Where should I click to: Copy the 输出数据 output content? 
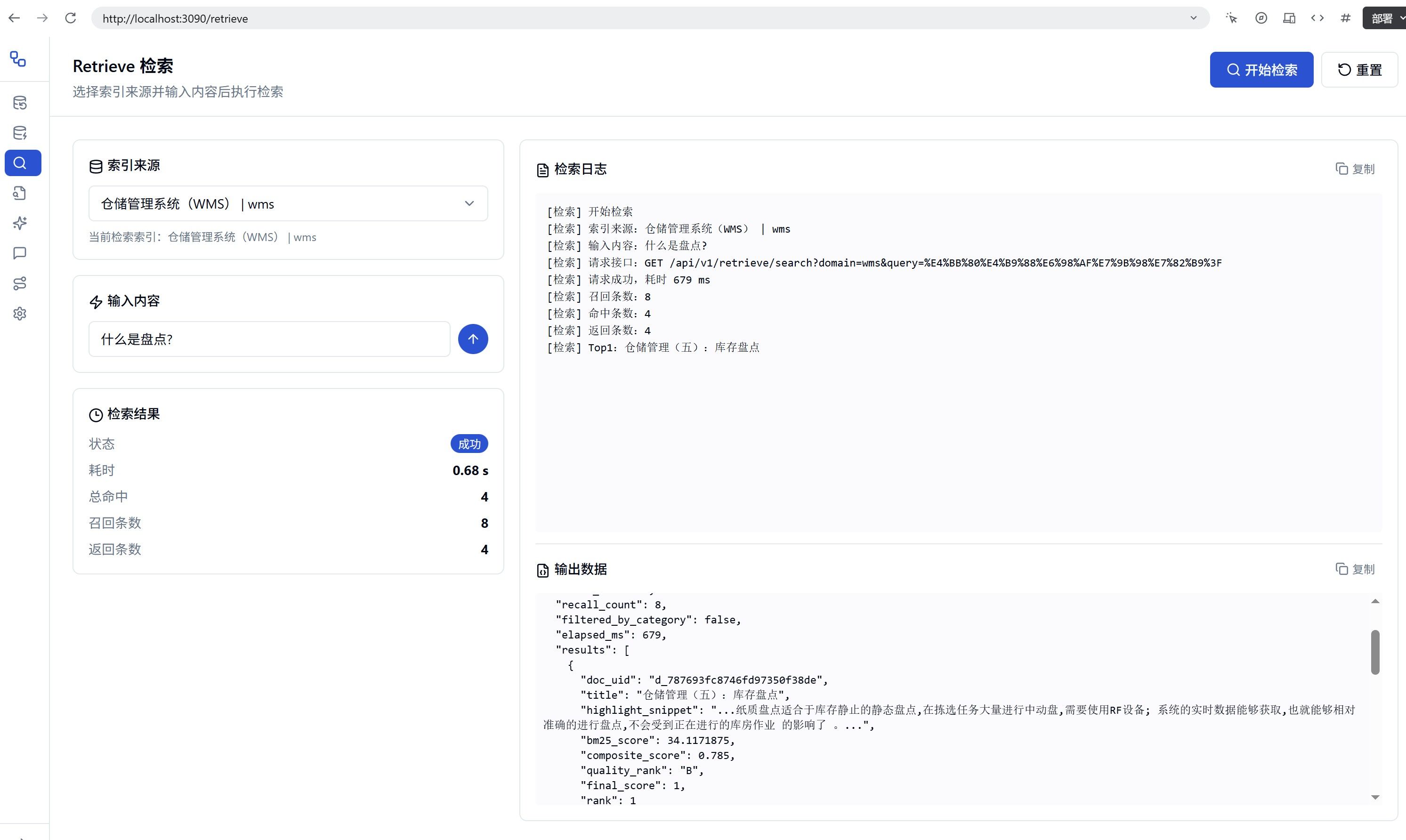1355,569
